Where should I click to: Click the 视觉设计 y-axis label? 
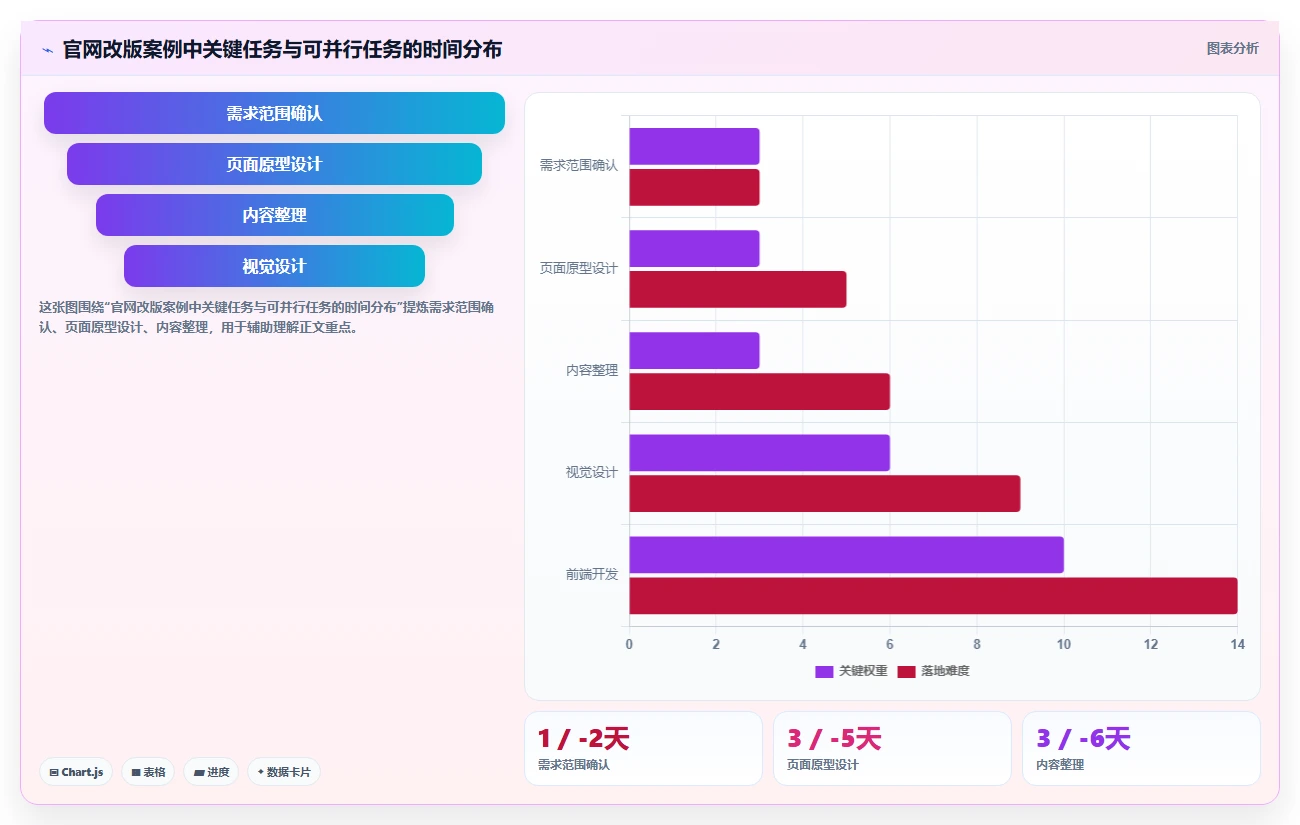click(x=592, y=472)
